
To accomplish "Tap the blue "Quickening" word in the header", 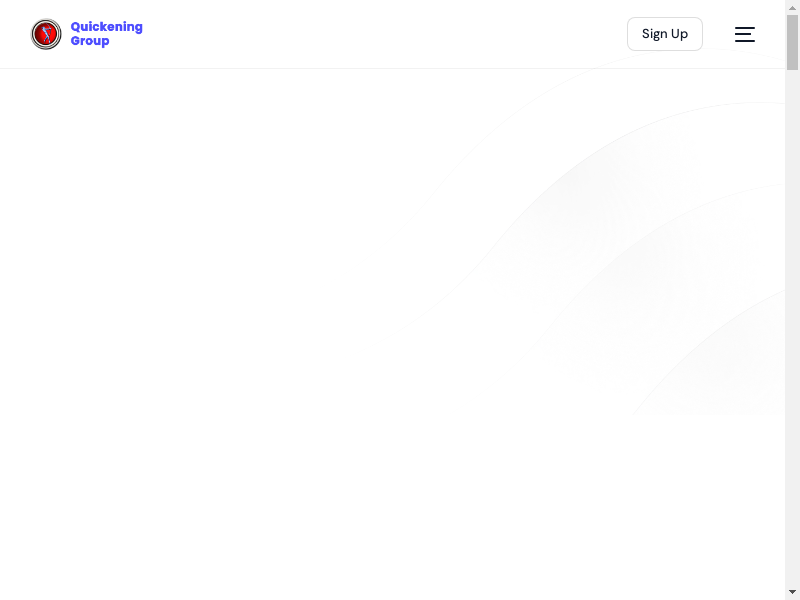I will [106, 27].
